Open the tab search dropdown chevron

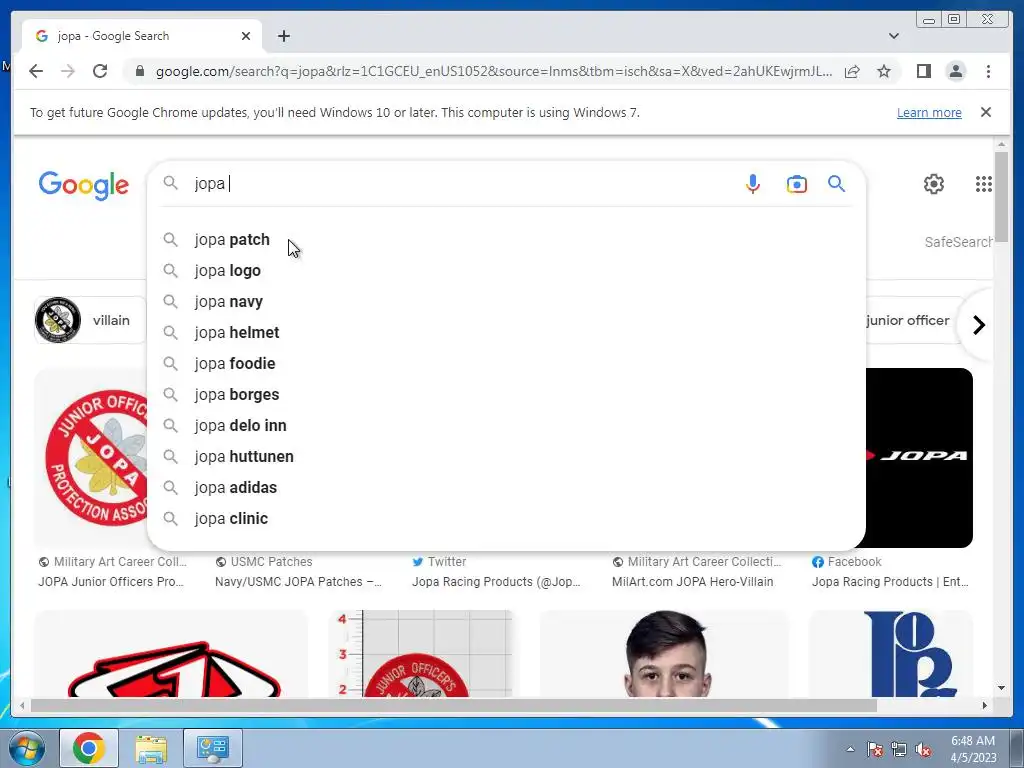pos(894,36)
